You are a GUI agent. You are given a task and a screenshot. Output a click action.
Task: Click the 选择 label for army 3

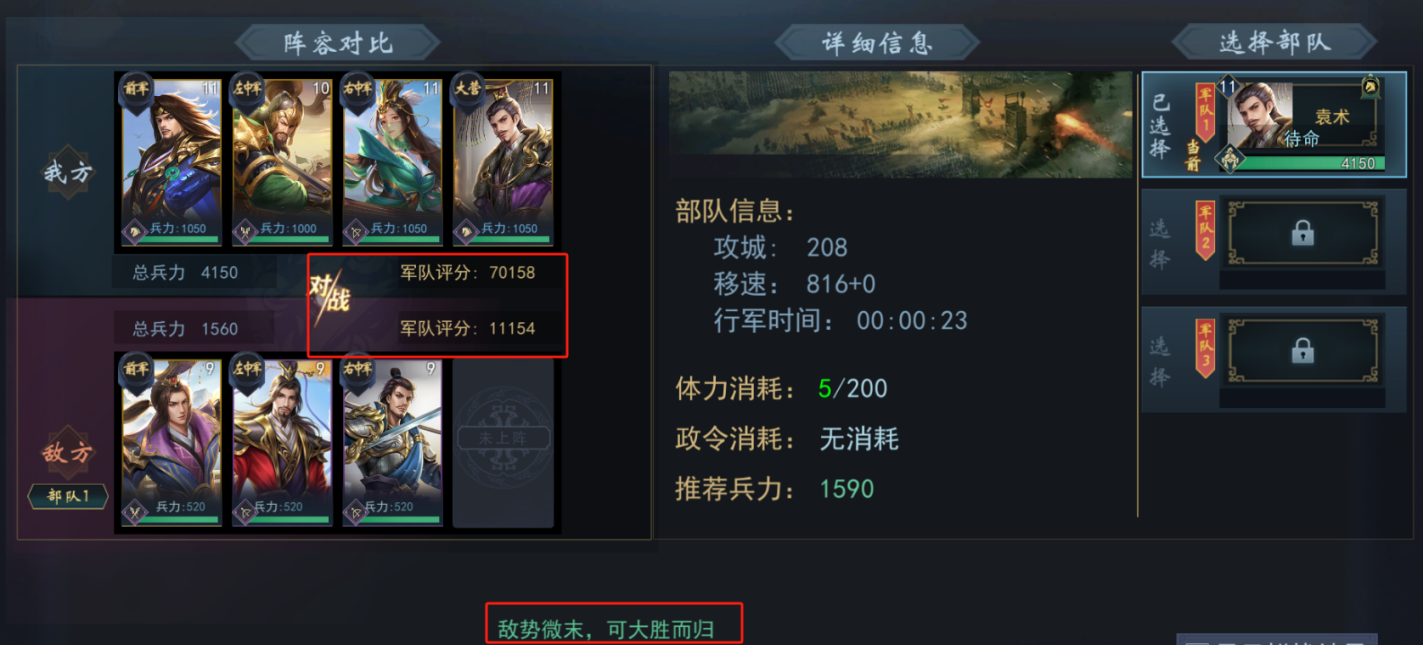pos(1159,361)
